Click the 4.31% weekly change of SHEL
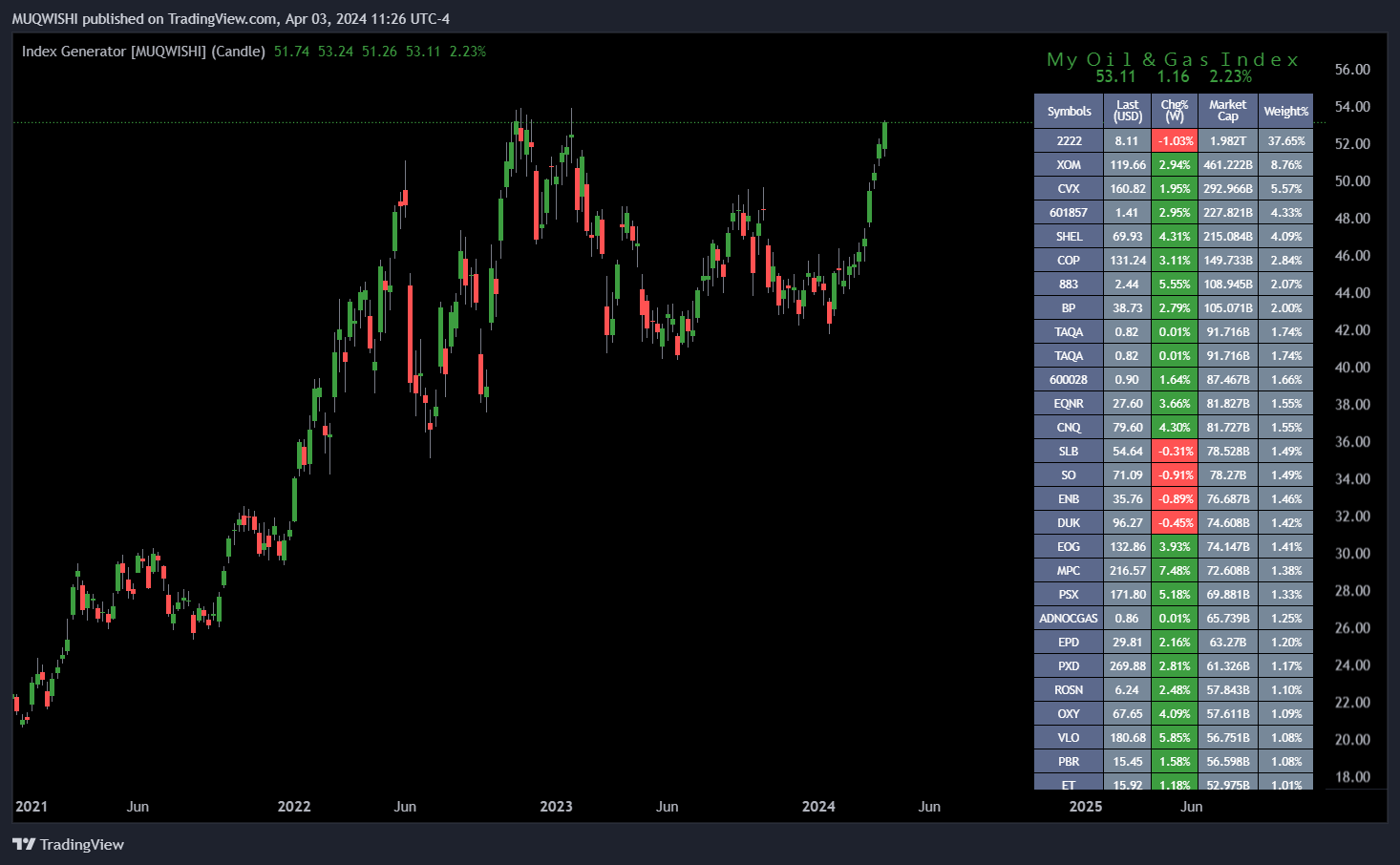 [1175, 236]
